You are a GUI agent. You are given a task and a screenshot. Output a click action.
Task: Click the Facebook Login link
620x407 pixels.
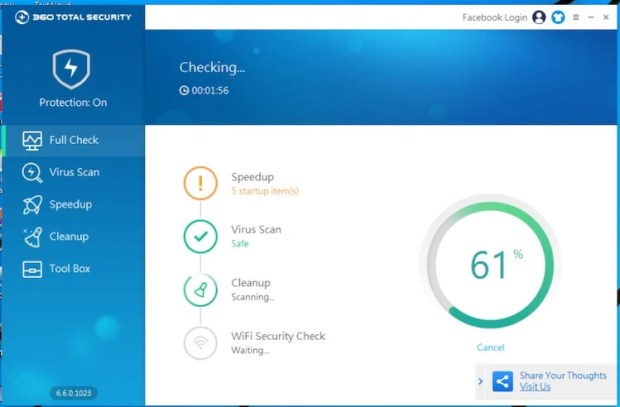pyautogui.click(x=494, y=17)
